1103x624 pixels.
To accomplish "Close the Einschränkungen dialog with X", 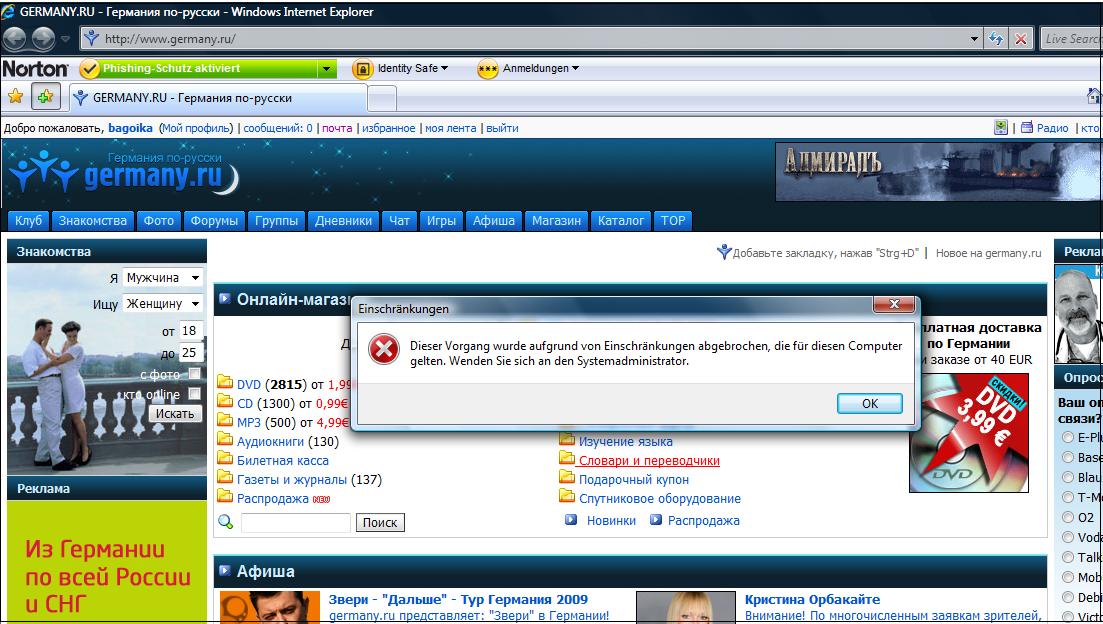I will click(x=894, y=304).
